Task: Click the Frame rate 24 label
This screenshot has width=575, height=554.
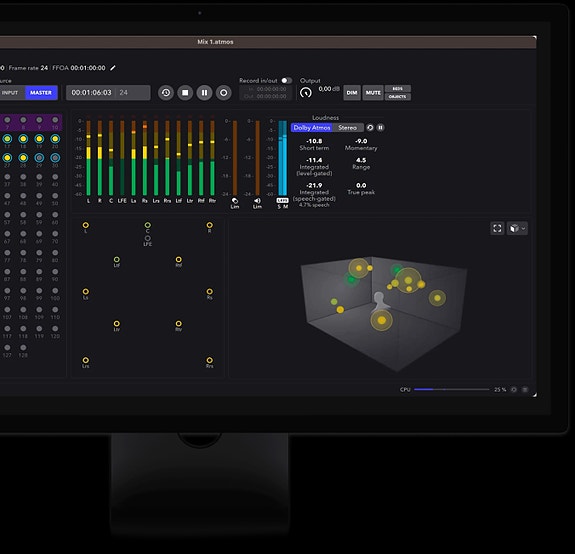Action: pos(28,68)
